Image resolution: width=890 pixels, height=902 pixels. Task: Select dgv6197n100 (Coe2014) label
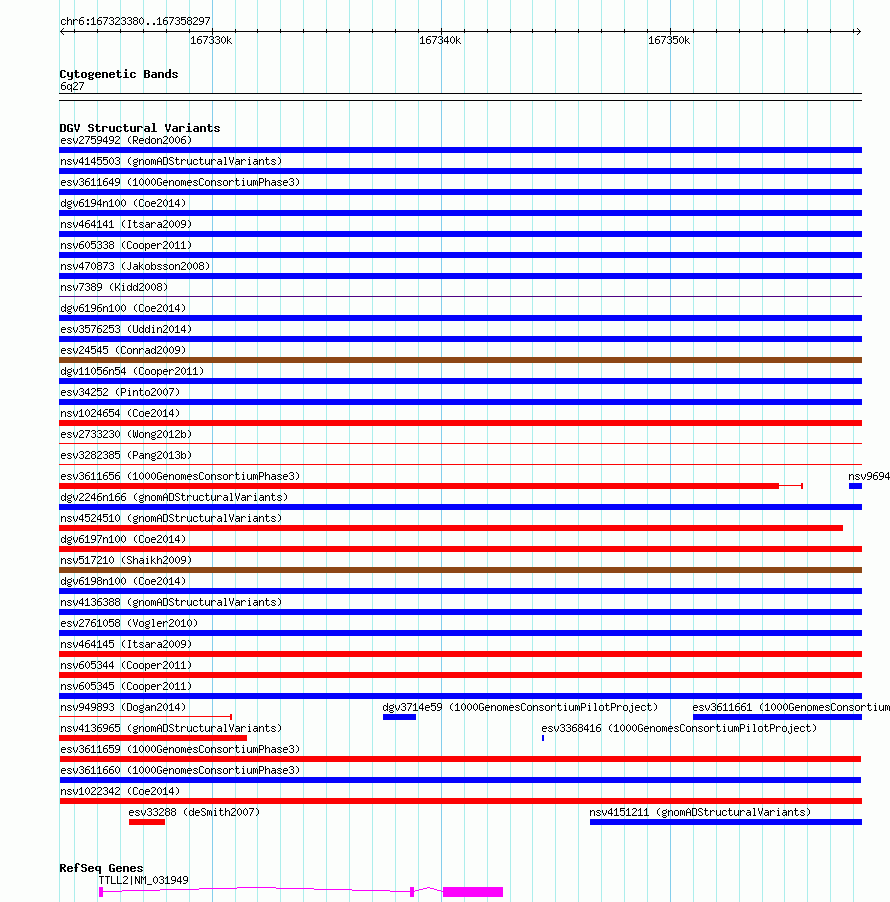click(123, 540)
